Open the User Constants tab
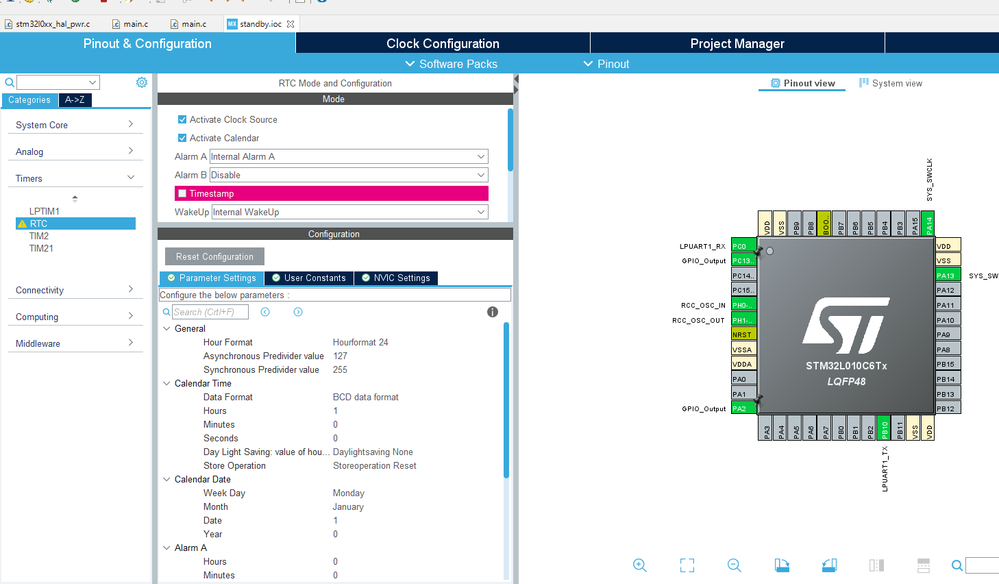 point(308,278)
